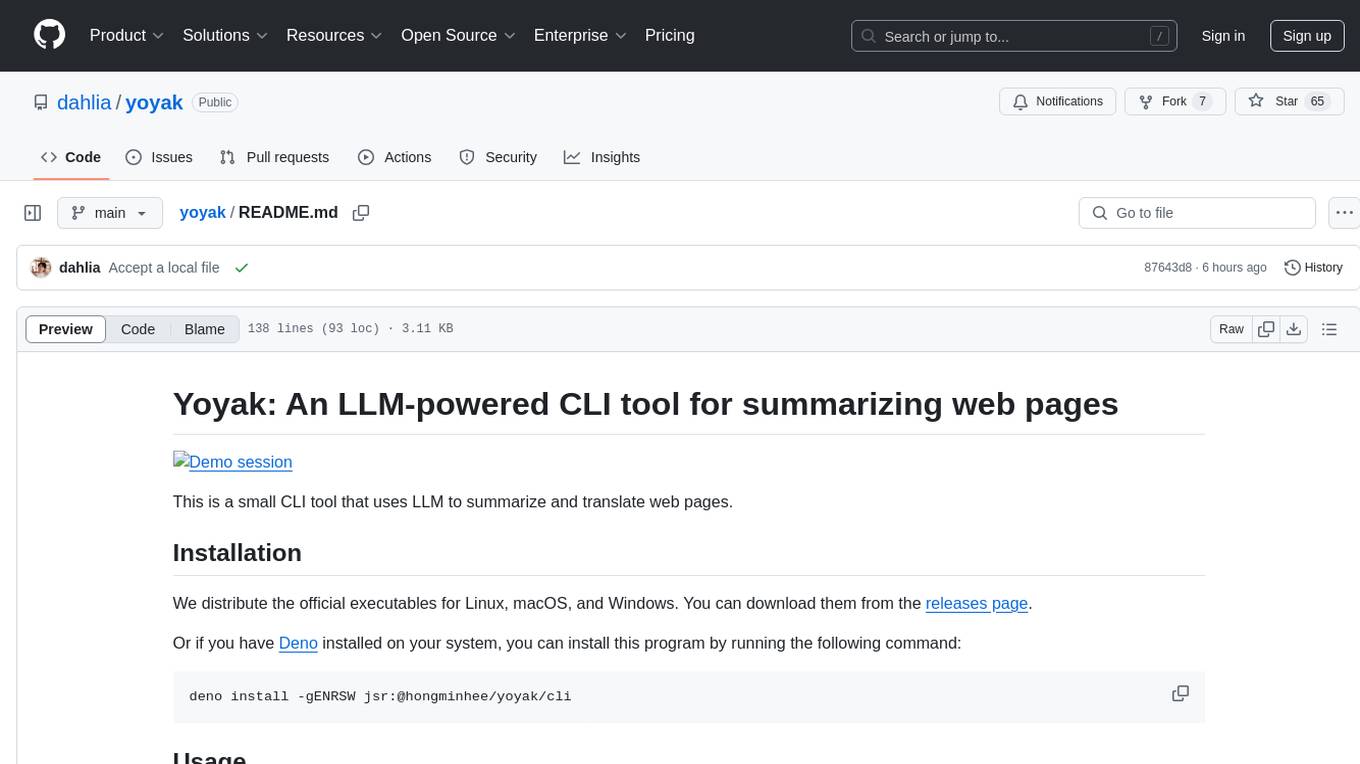Click the Issues tab icon
The height and width of the screenshot is (764, 1360).
[134, 157]
